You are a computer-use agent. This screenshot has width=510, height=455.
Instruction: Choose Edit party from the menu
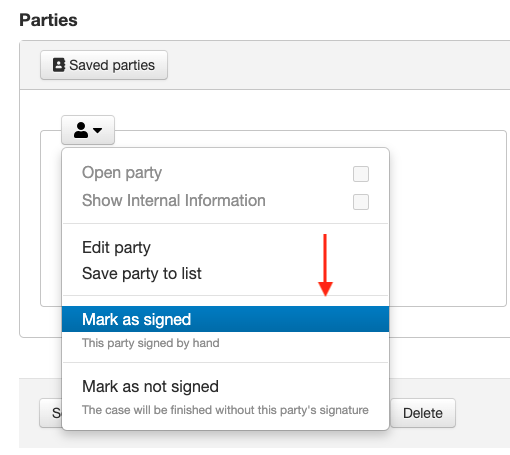(116, 248)
